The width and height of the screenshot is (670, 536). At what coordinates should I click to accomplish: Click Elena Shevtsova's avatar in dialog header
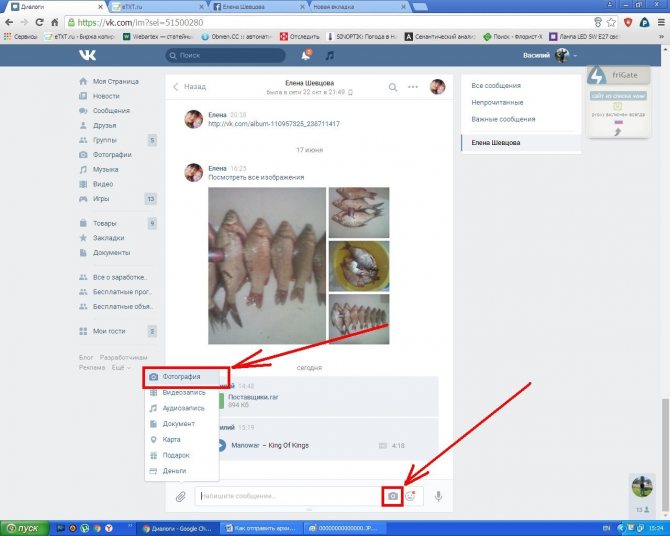tap(437, 87)
